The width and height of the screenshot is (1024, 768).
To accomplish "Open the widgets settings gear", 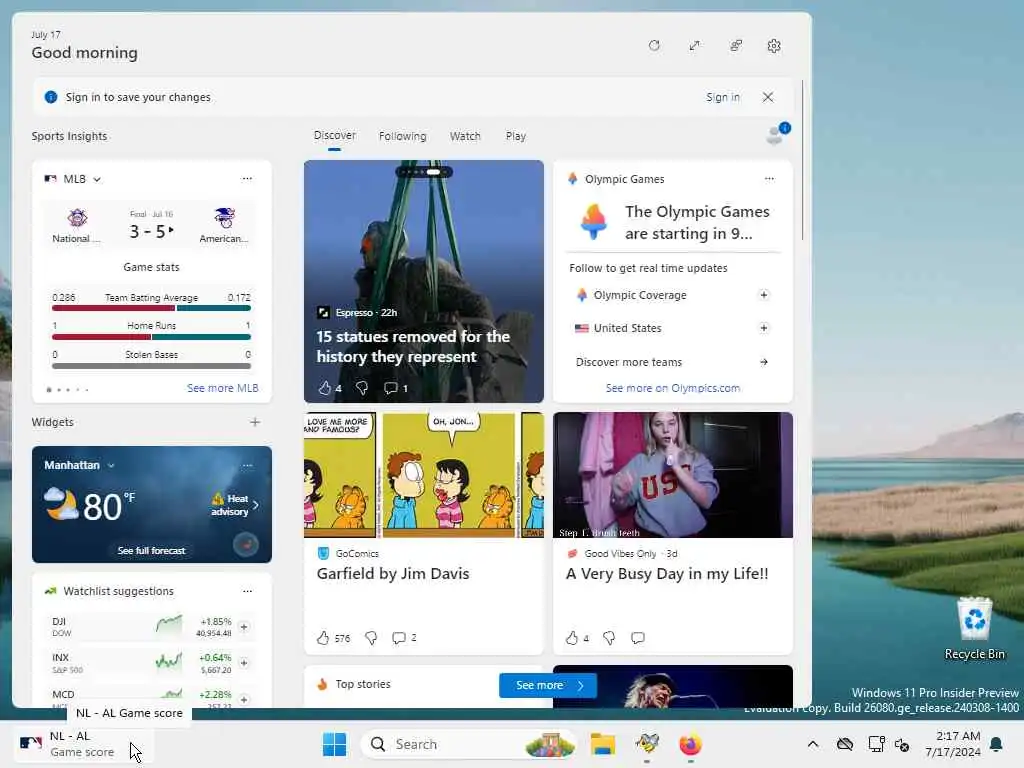I will pos(774,46).
